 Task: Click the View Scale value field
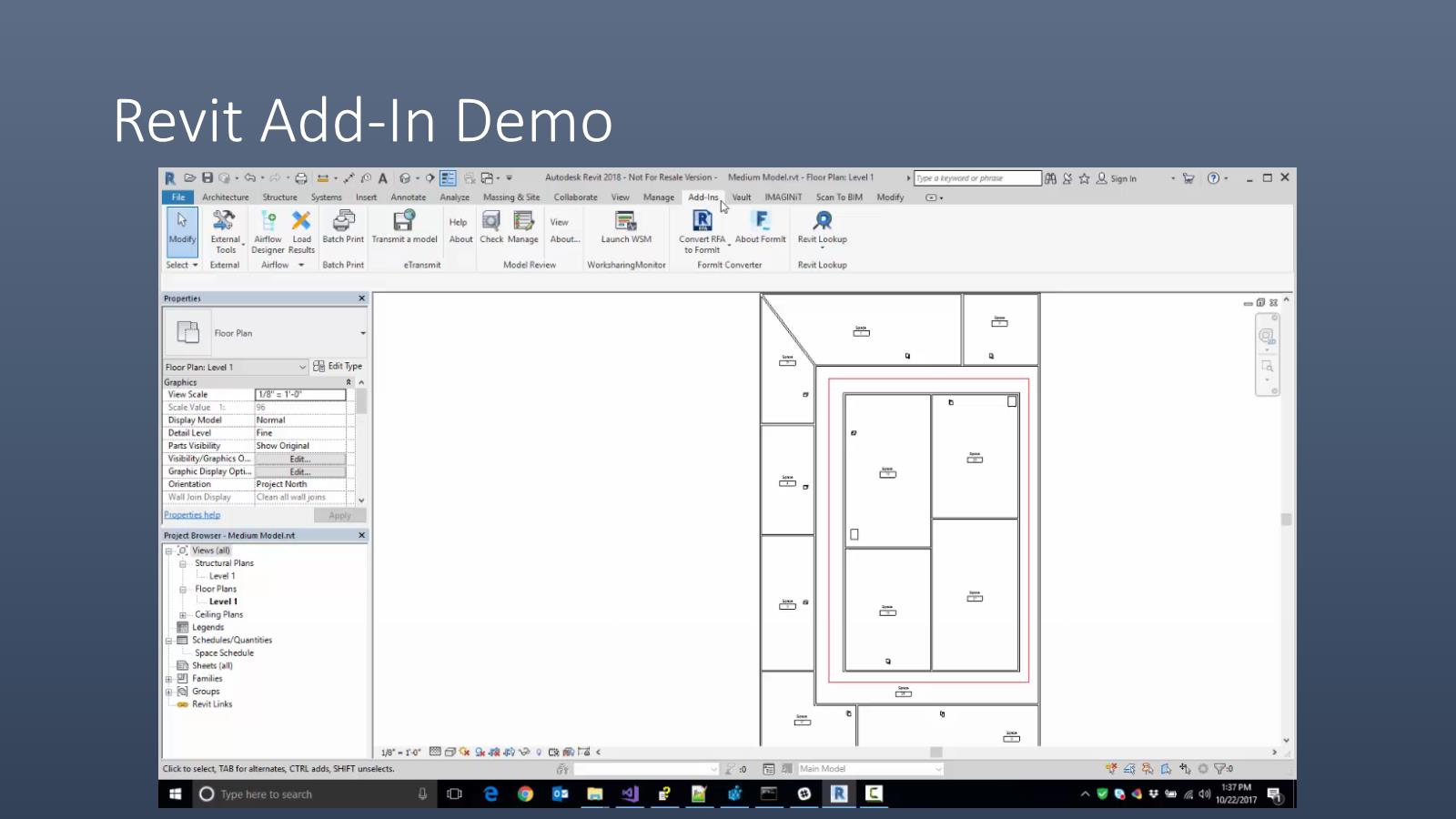click(x=300, y=395)
